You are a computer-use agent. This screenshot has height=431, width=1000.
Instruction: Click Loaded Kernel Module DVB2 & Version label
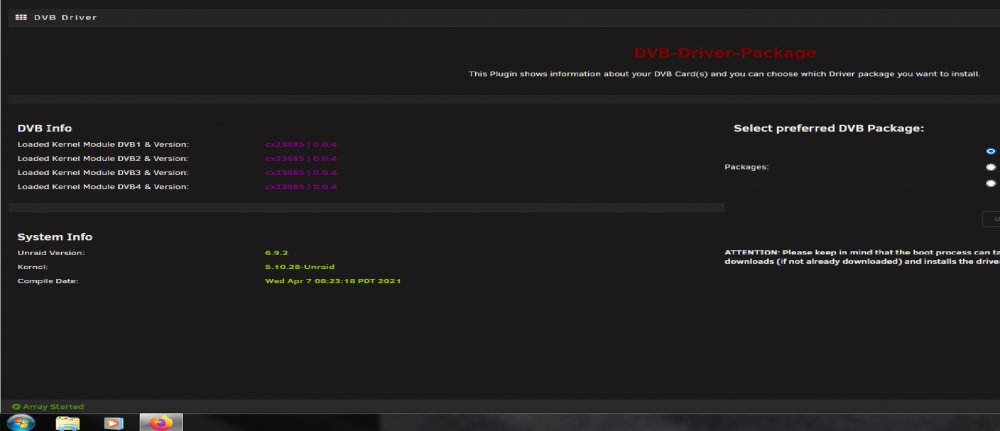coord(103,159)
